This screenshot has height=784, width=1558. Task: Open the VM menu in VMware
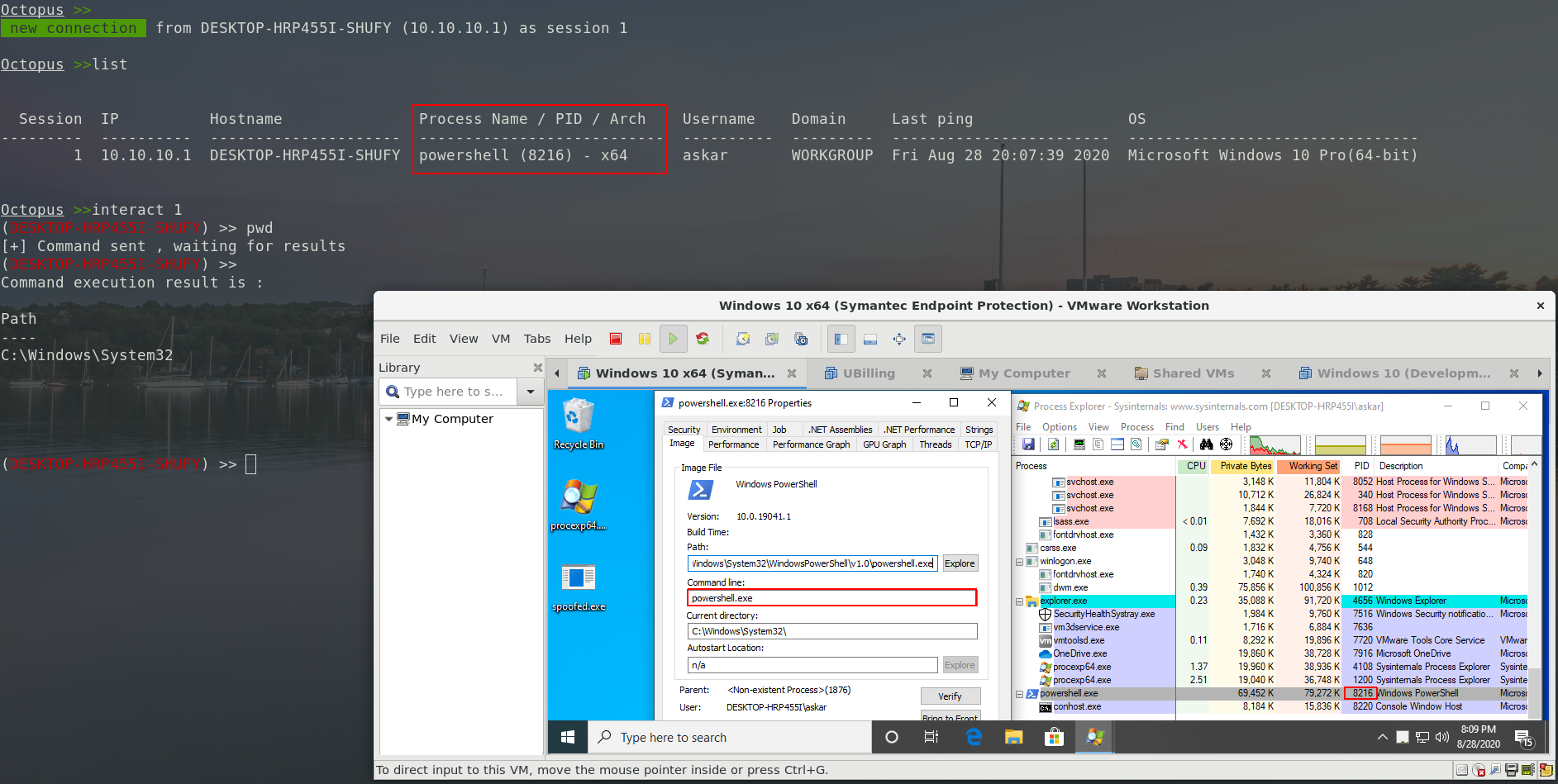[x=501, y=339]
